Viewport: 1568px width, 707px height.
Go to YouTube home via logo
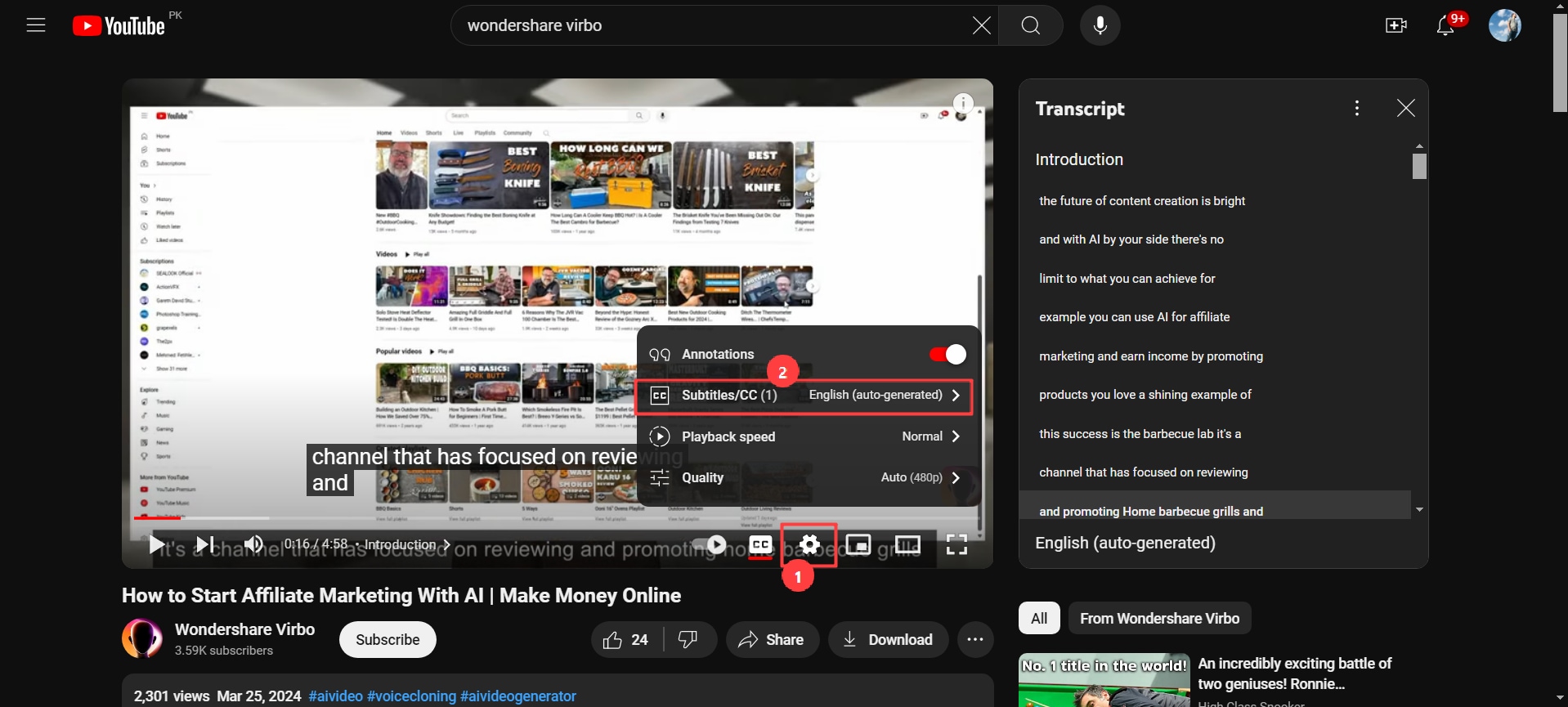click(x=119, y=25)
